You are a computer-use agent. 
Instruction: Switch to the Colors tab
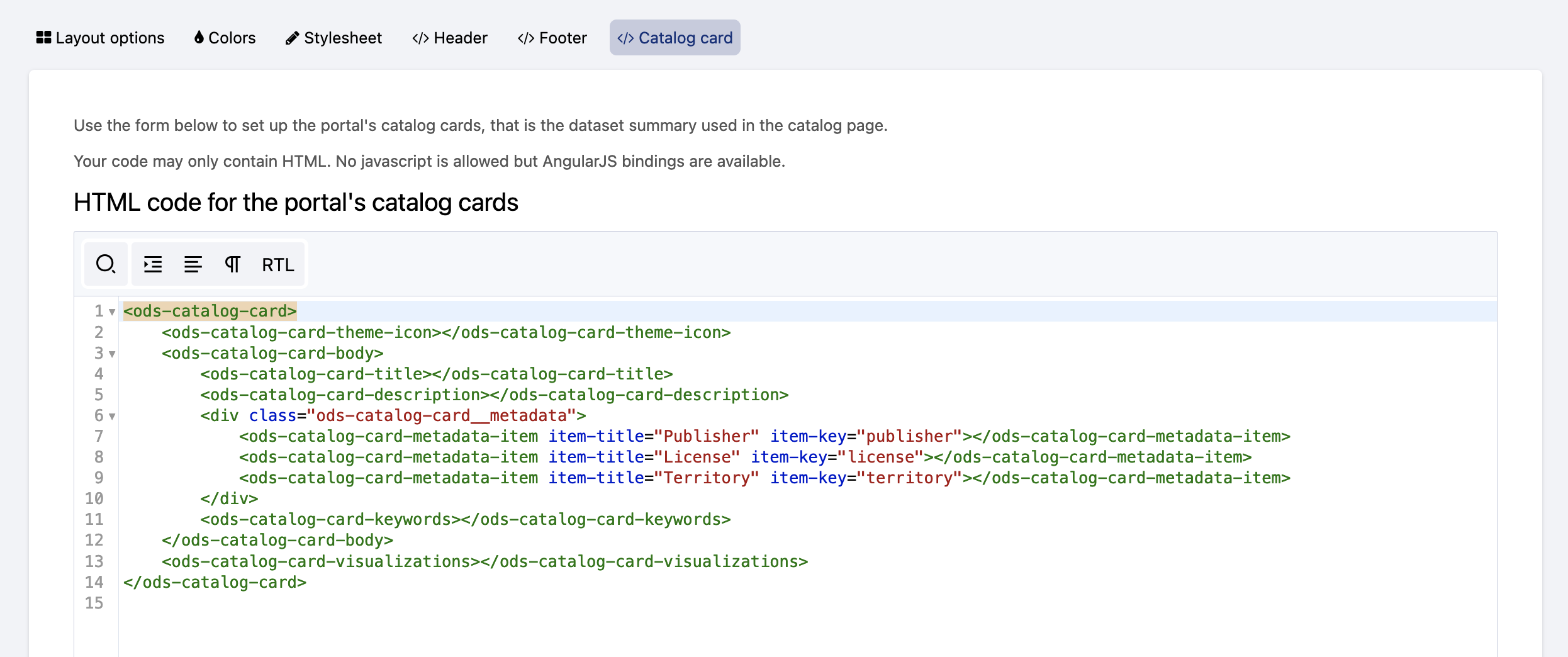tap(225, 38)
